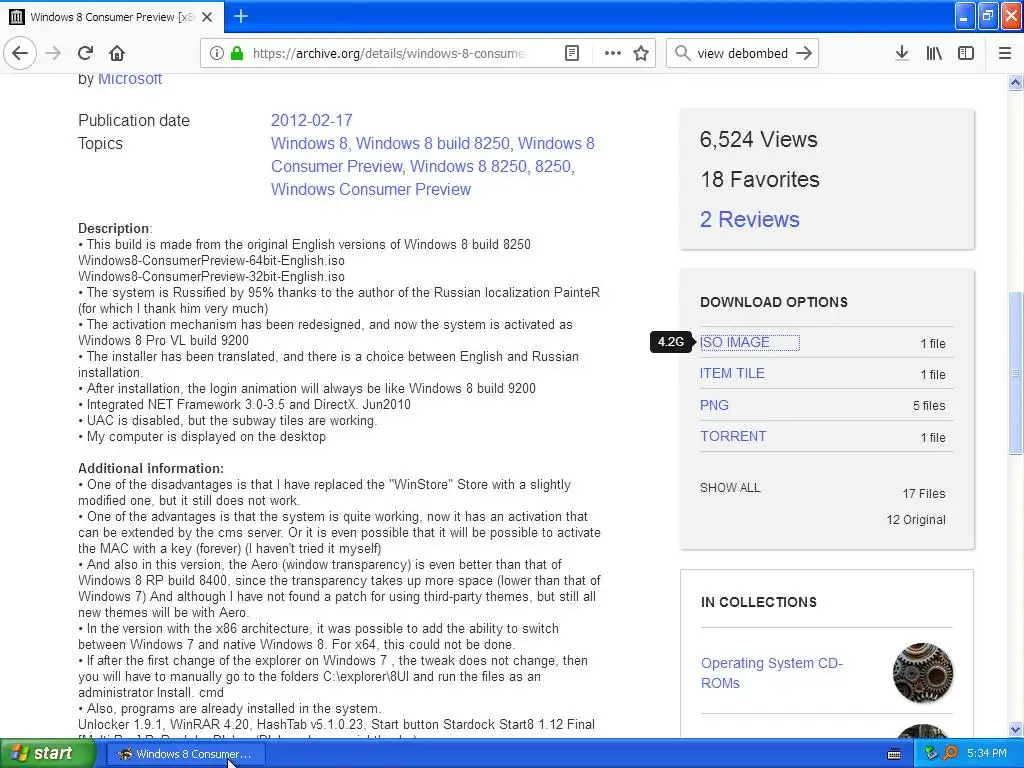Open the 2012-02-17 publication date link
Screen dimensions: 1024x768
click(312, 120)
